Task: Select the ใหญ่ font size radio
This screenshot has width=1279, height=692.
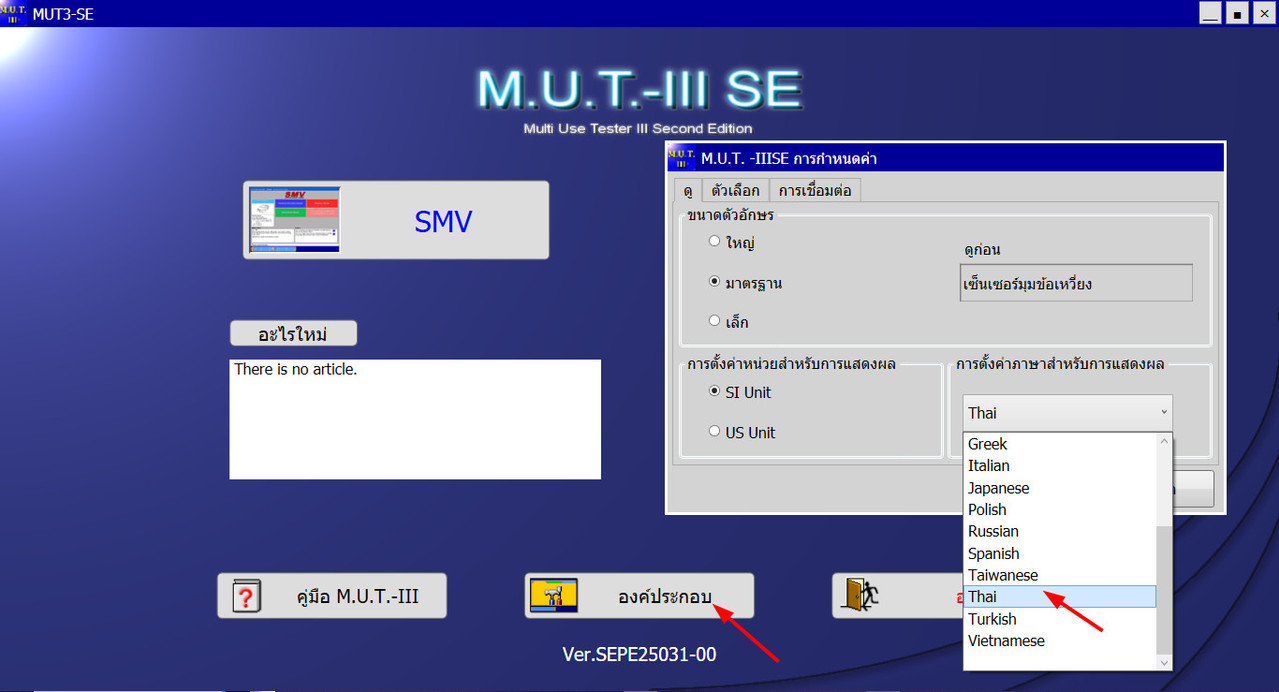Action: 714,241
